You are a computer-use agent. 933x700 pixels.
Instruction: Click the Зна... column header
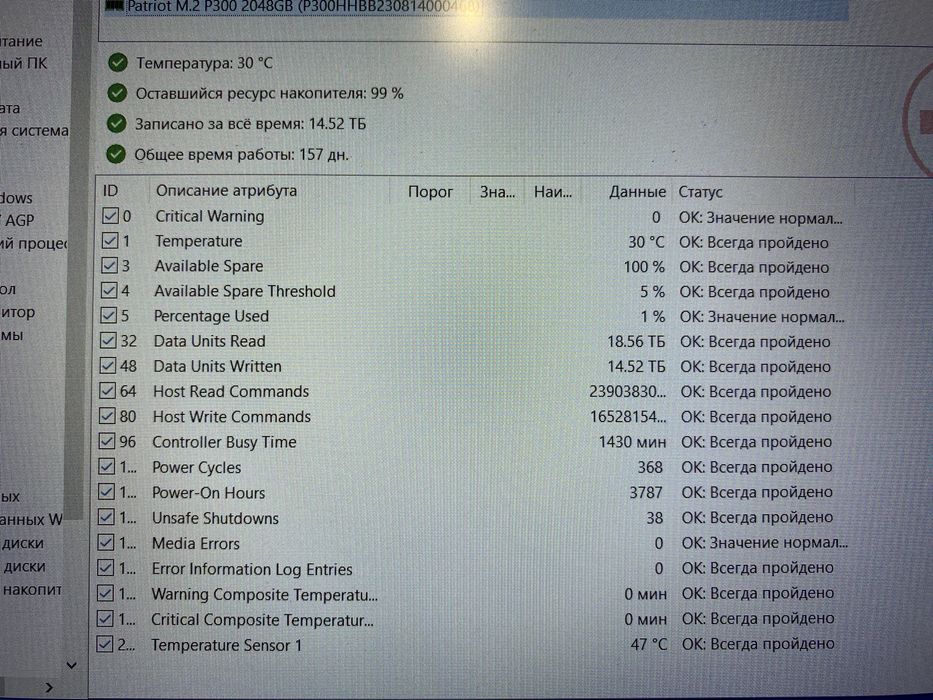pyautogui.click(x=497, y=192)
